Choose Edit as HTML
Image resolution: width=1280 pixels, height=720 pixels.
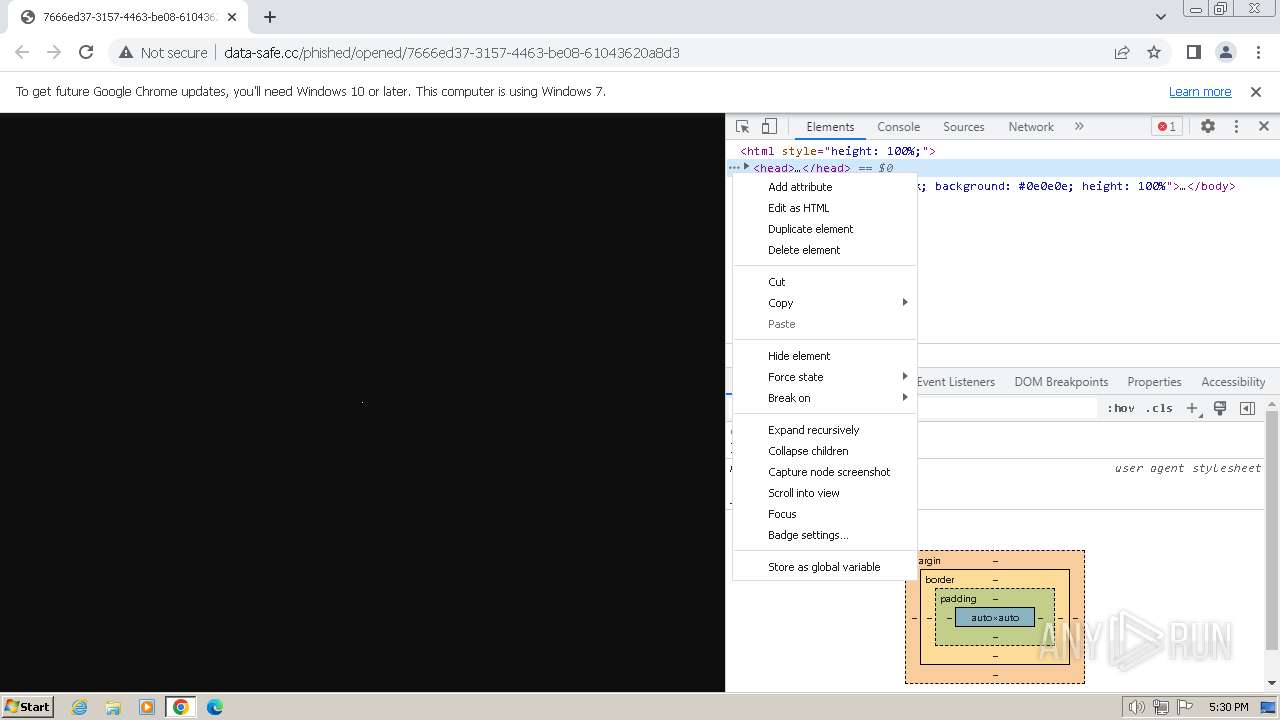(x=825, y=208)
